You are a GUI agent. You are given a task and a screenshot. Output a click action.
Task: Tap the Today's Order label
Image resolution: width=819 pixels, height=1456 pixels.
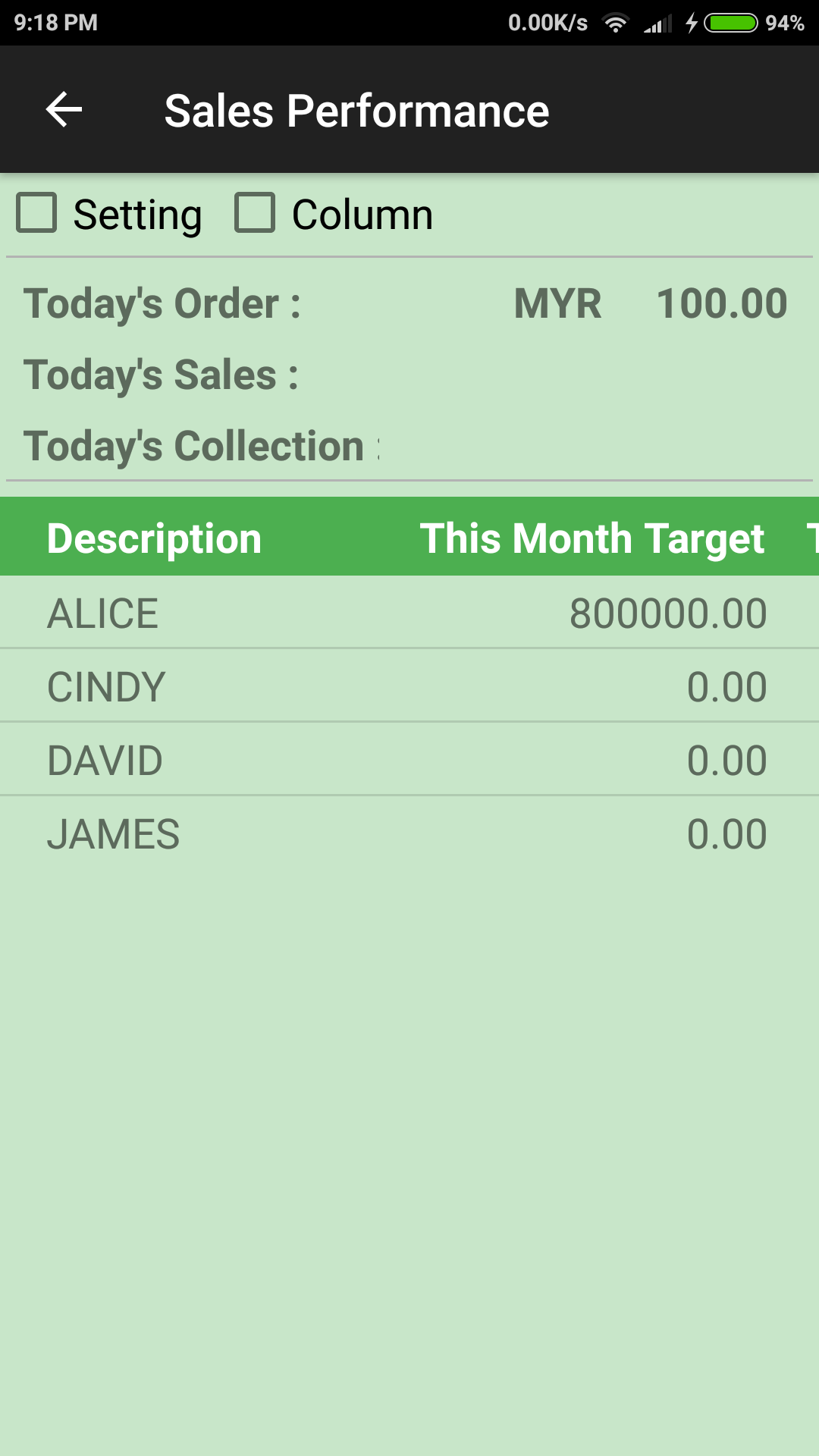[x=162, y=304]
